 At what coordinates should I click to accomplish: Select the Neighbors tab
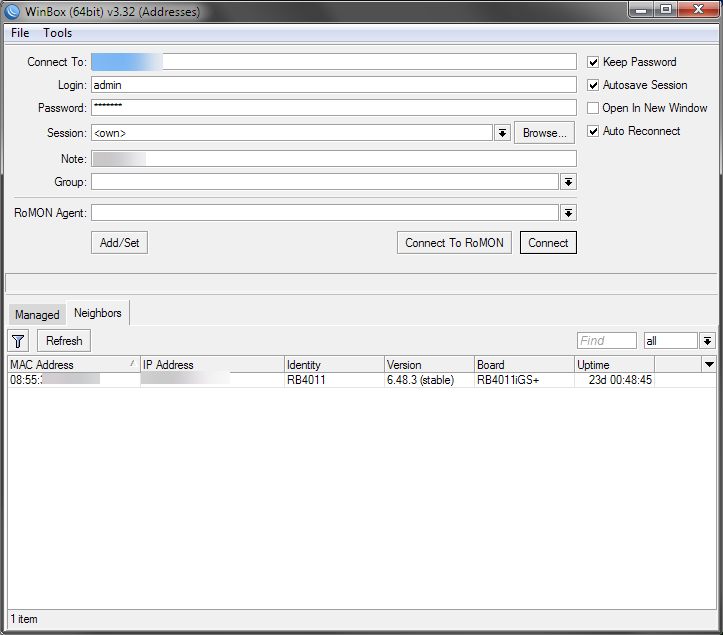pos(98,313)
